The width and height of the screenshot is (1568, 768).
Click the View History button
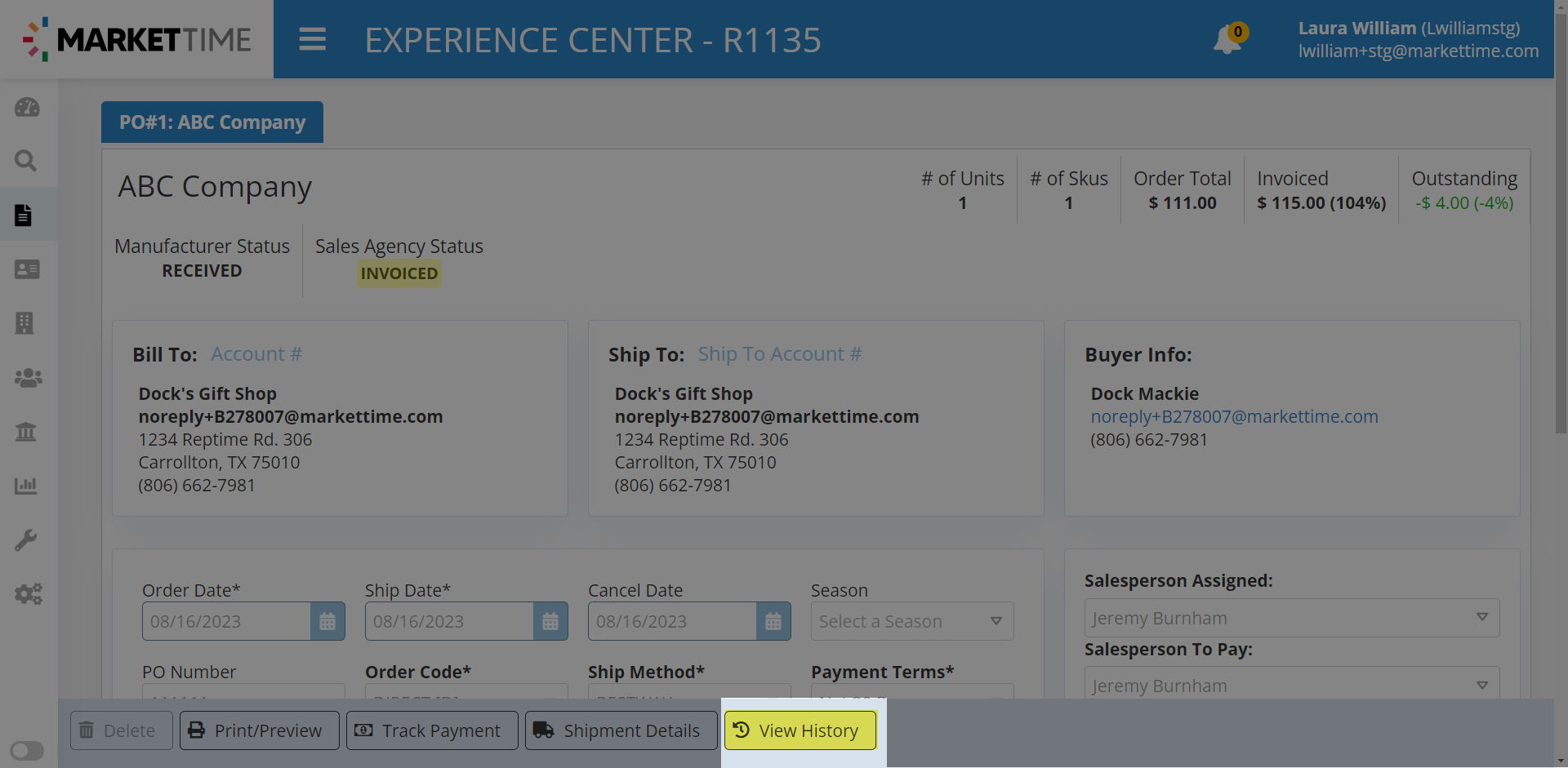point(800,730)
